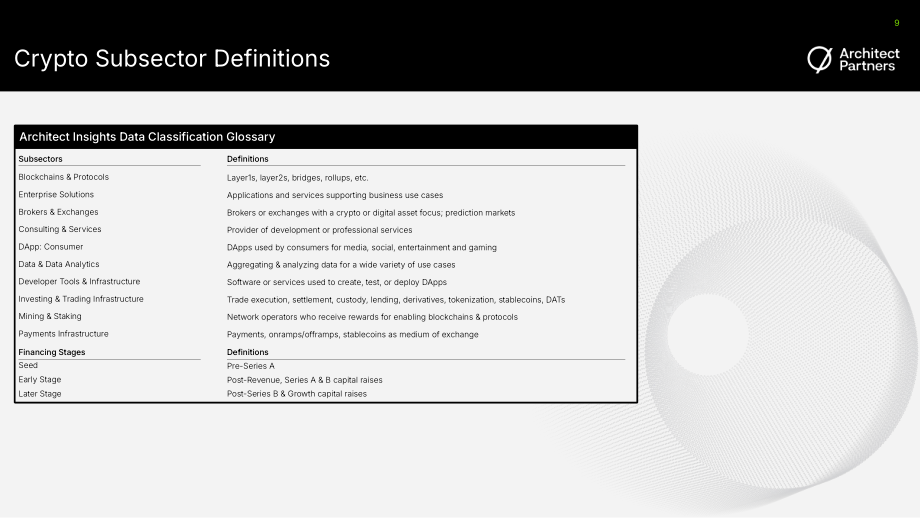Click Investing & Trading Infrastructure label
The image size is (920, 518).
point(81,299)
